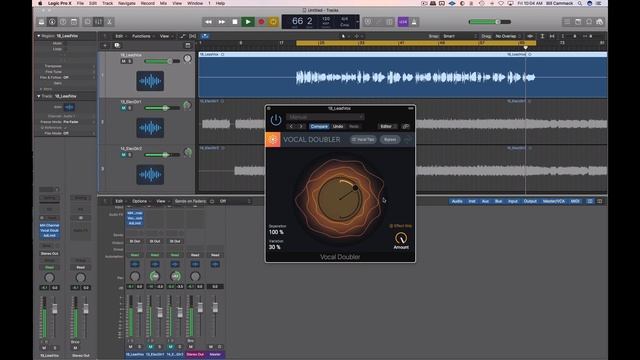640x360 pixels.
Task: Click Undo in the plugin header
Action: click(x=338, y=127)
